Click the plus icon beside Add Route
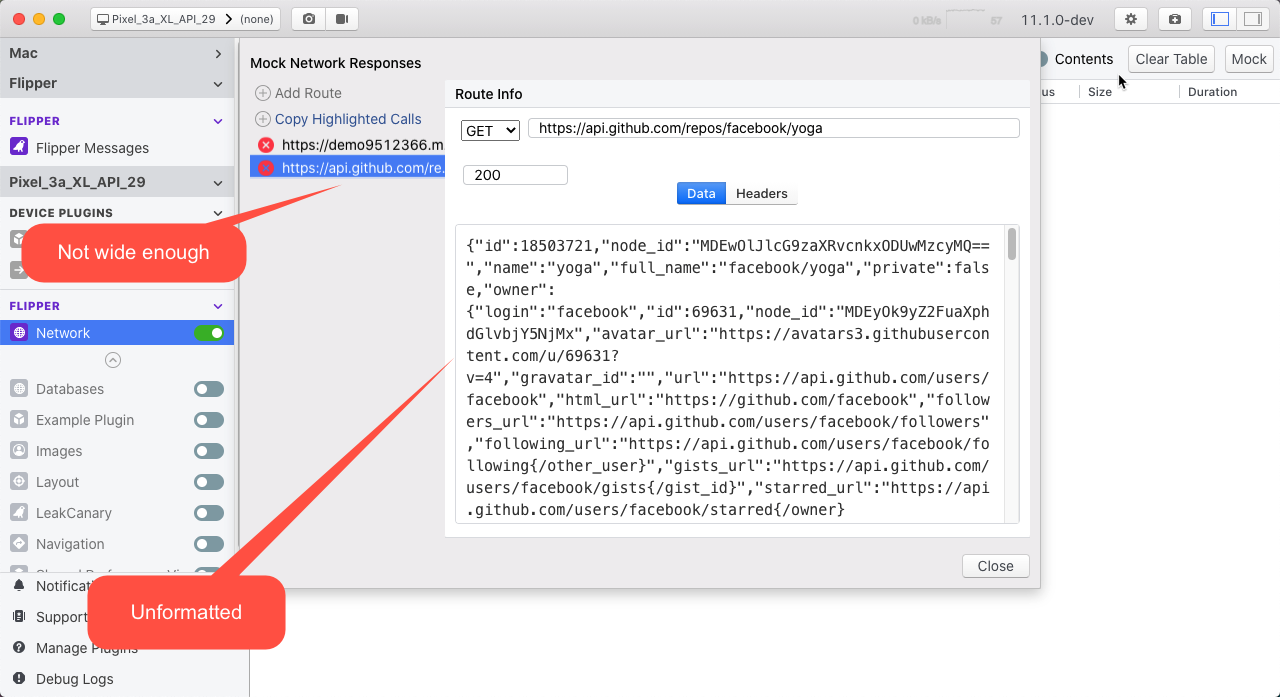1280x697 pixels. 263,93
